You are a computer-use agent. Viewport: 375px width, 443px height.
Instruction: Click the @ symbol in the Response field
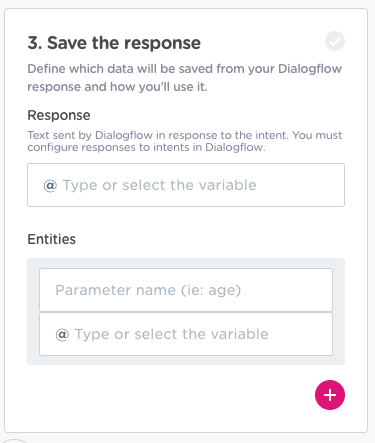pos(50,185)
